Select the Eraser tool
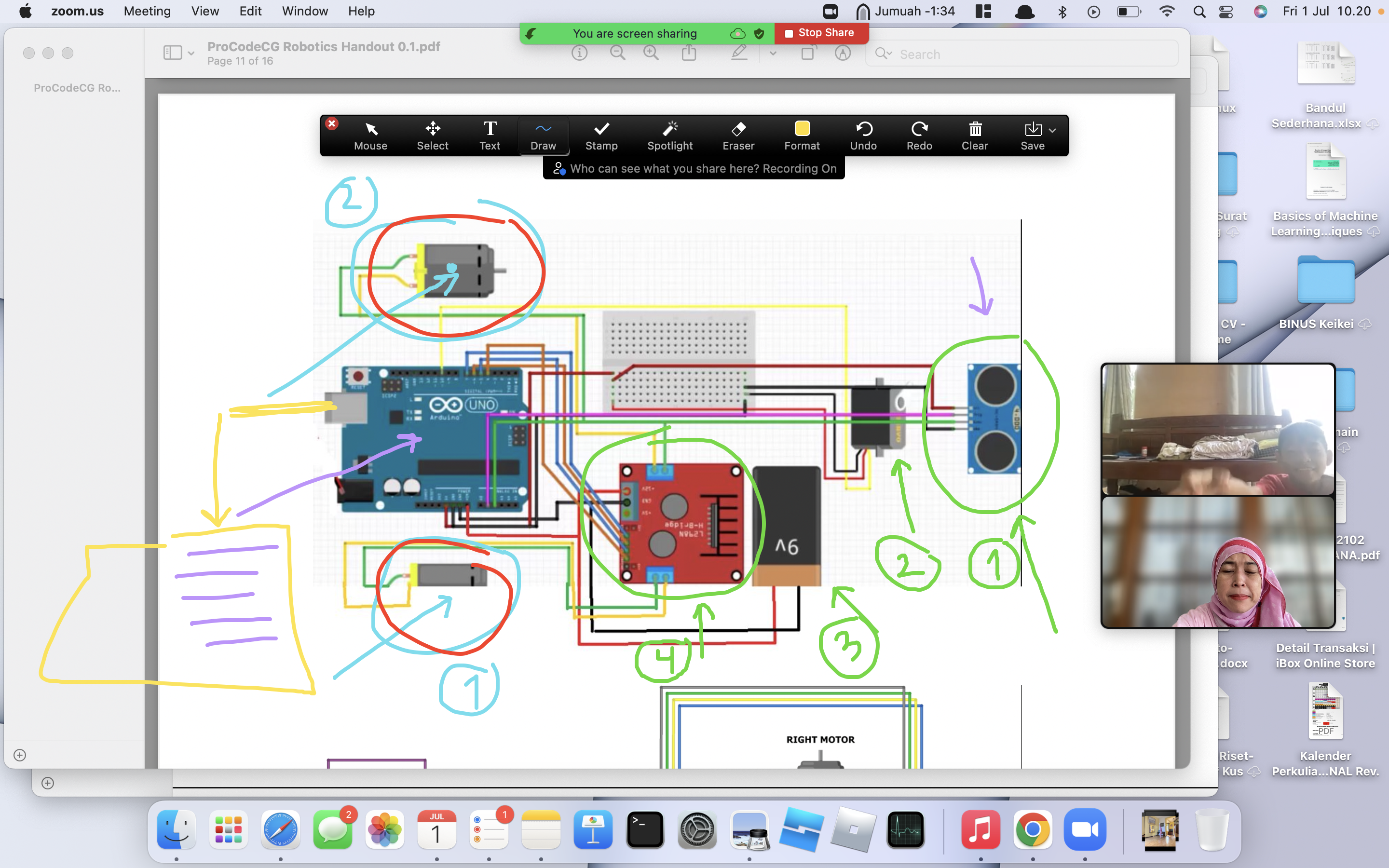 coord(738,136)
